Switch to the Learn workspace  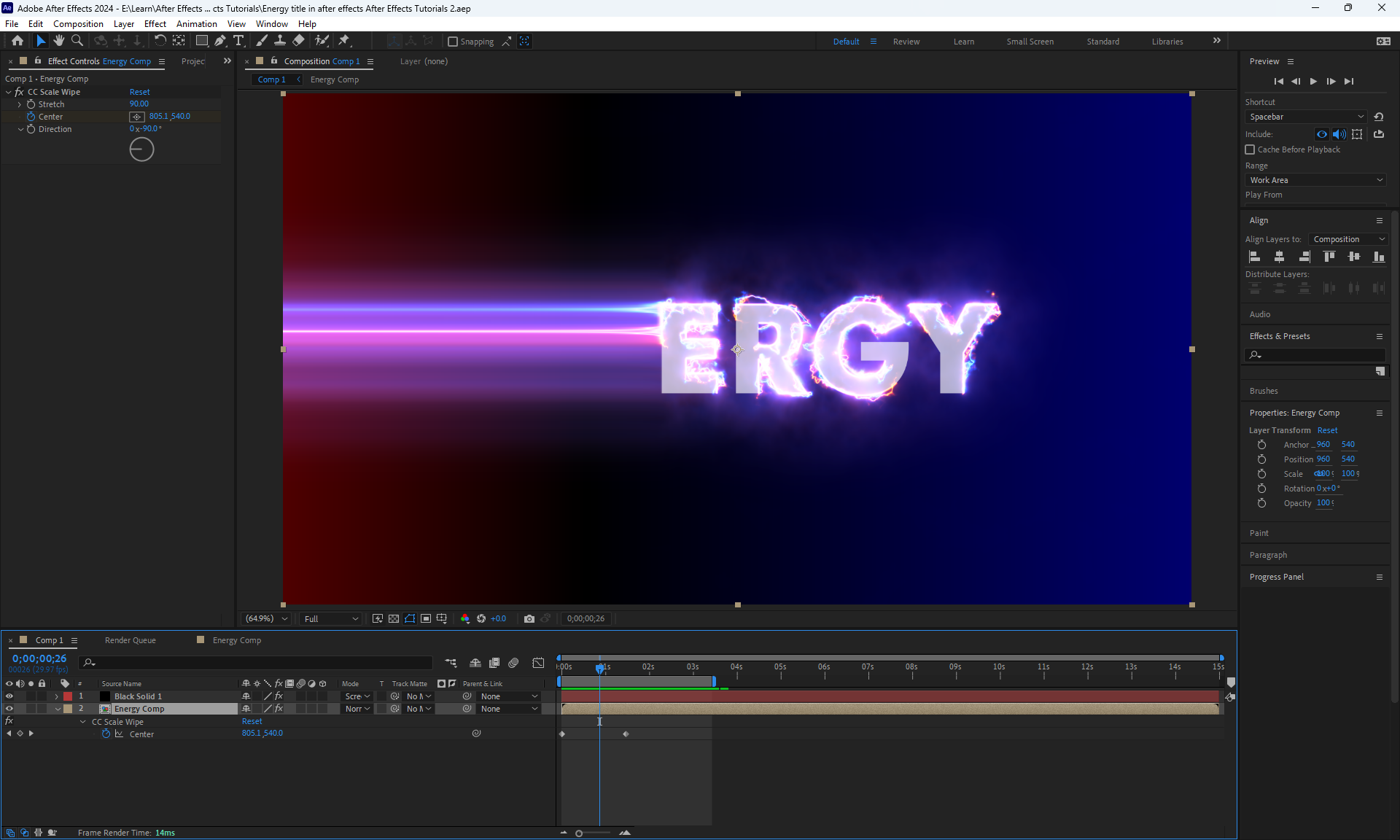coord(963,42)
